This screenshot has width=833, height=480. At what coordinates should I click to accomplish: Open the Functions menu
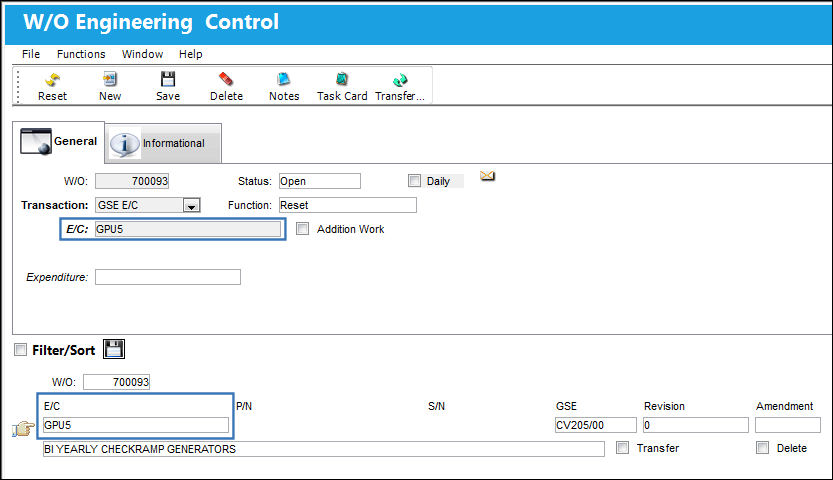81,54
